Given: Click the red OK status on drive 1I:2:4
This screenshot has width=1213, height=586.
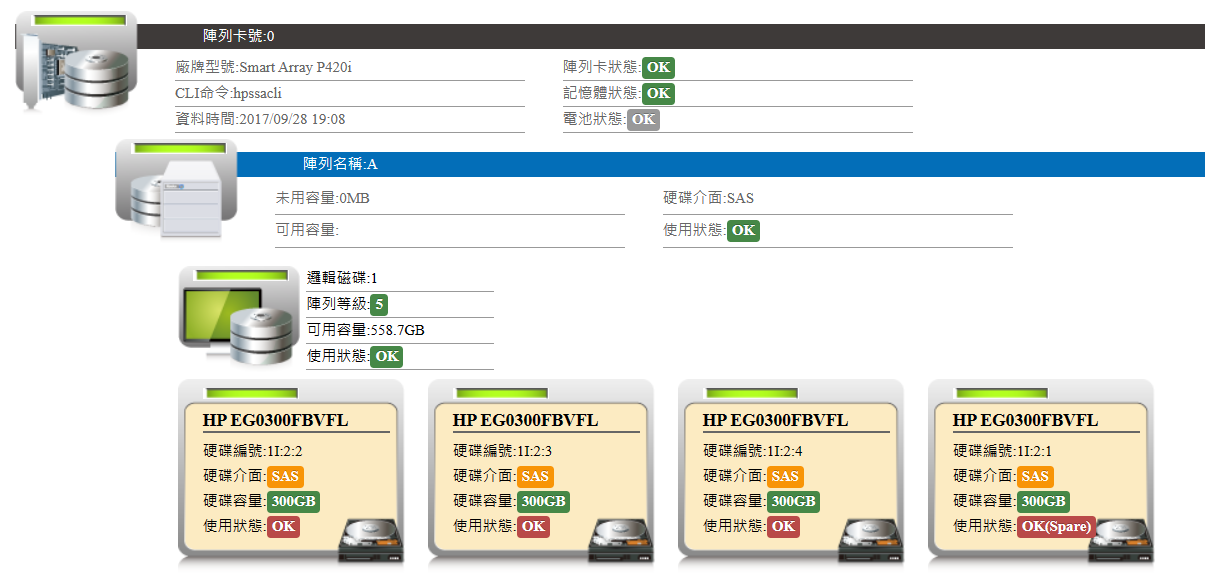Looking at the screenshot, I should click(x=783, y=527).
